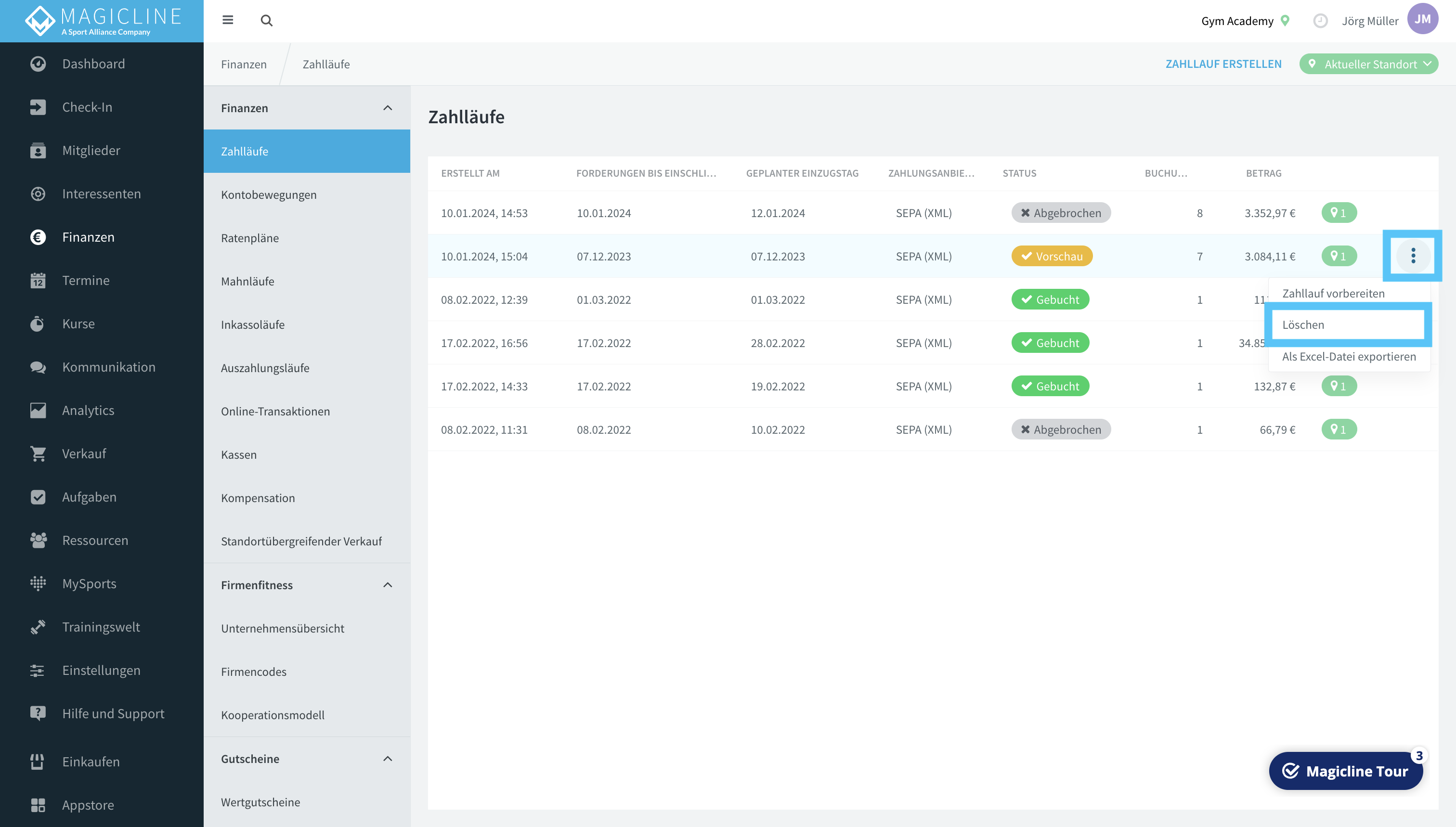
Task: Click the Aufgaben checkmark icon
Action: tap(38, 497)
